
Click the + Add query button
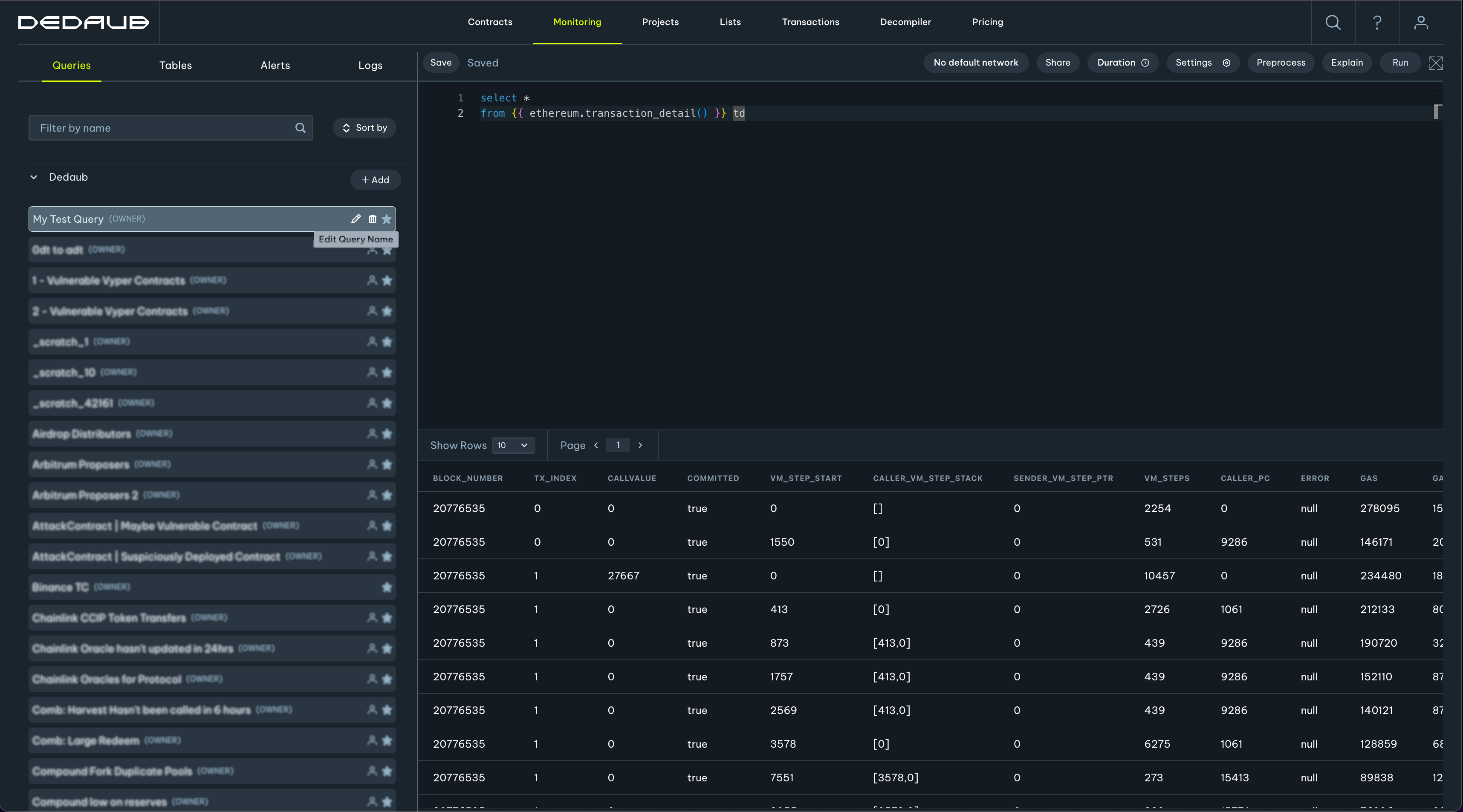(376, 180)
